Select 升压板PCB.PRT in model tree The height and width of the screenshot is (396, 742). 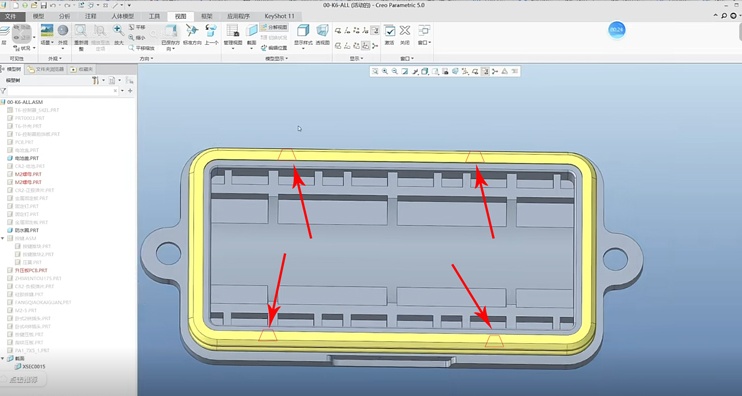click(31, 270)
